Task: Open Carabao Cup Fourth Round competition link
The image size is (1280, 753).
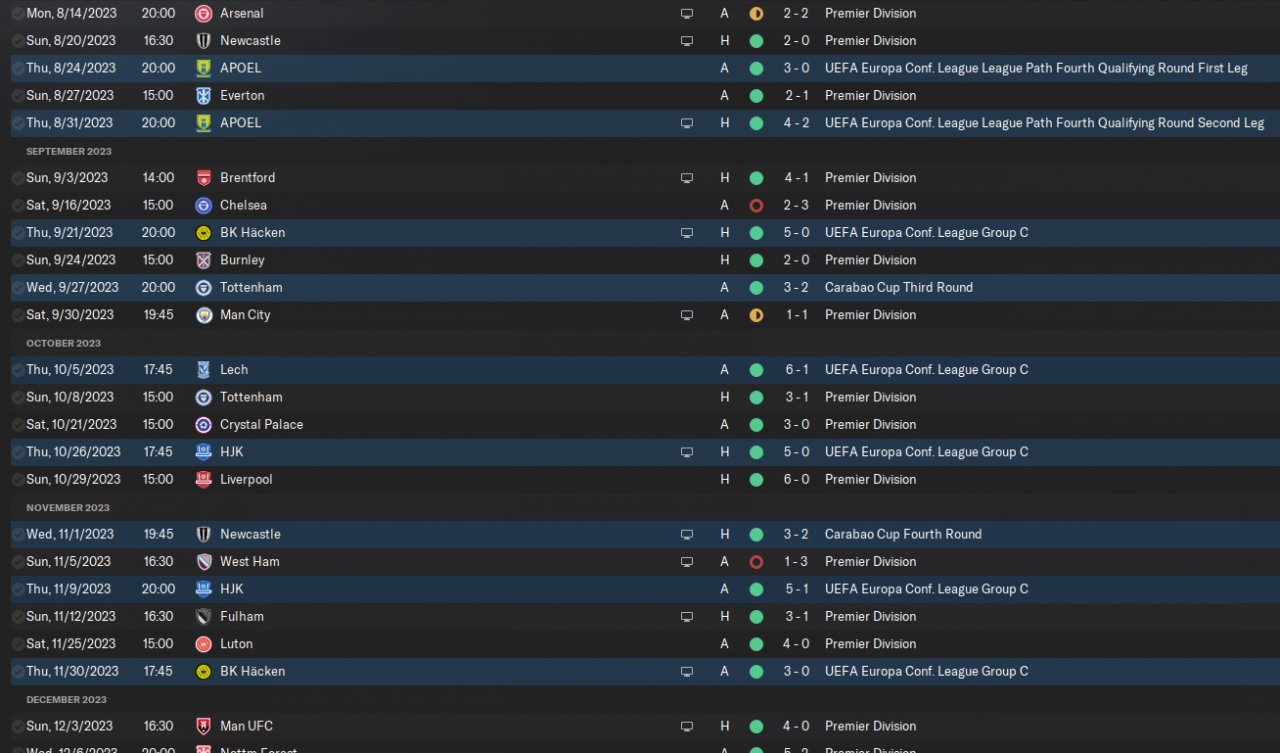Action: coord(903,535)
